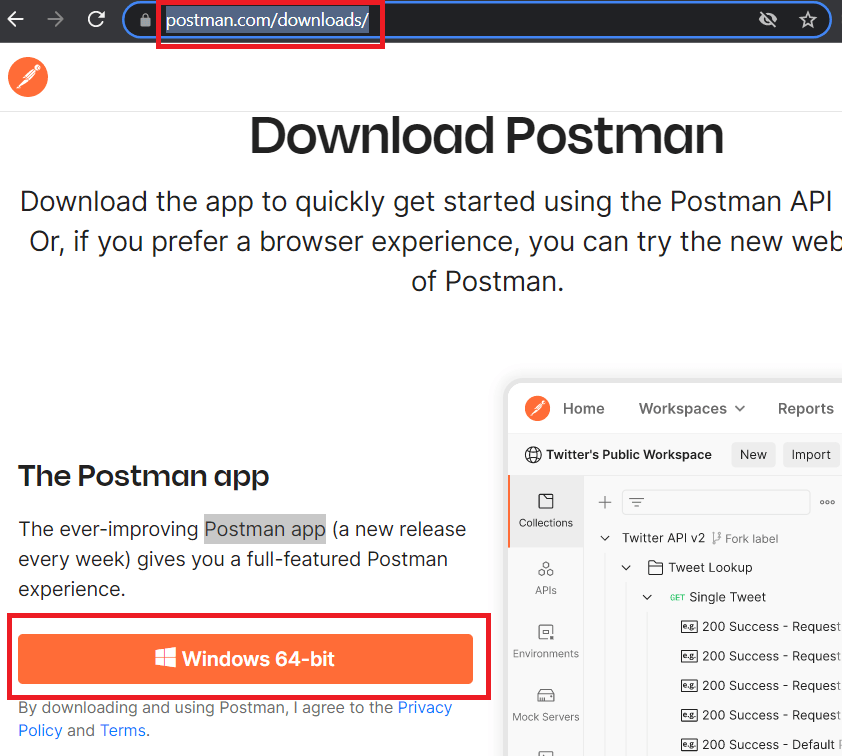Screen dimensions: 842x756
Task: Select the Collections sidebar tab
Action: pos(546,511)
